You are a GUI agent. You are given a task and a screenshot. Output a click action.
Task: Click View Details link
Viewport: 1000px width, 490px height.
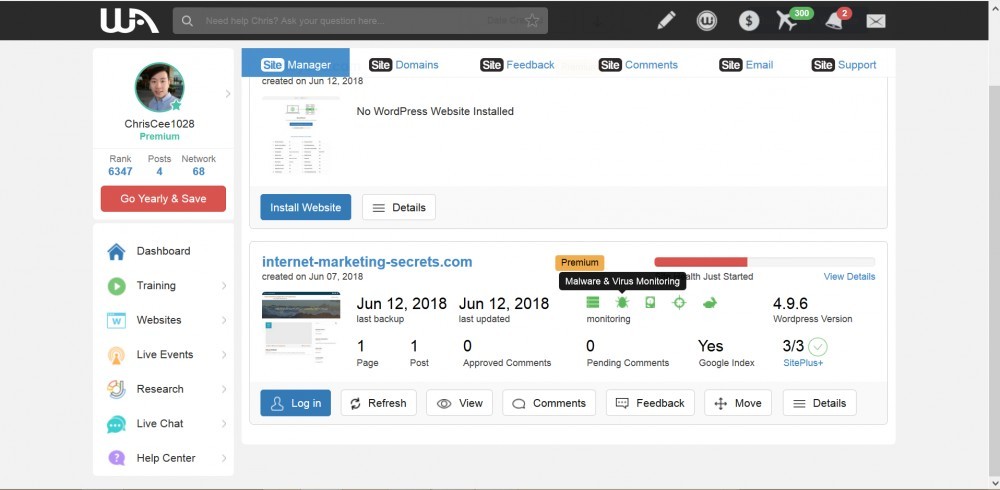pos(849,276)
